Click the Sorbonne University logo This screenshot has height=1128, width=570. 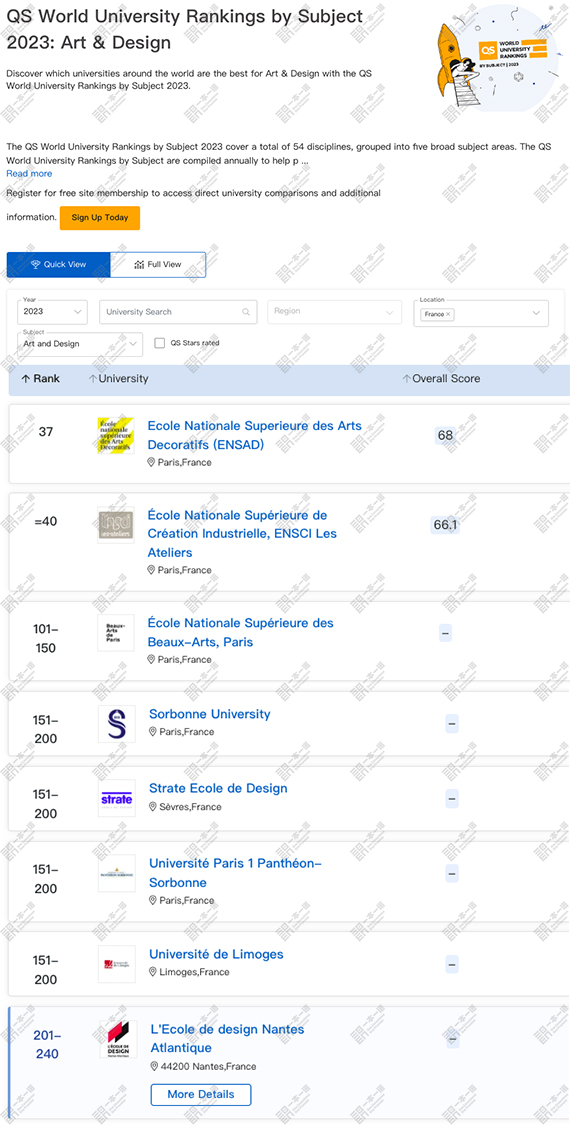click(117, 724)
